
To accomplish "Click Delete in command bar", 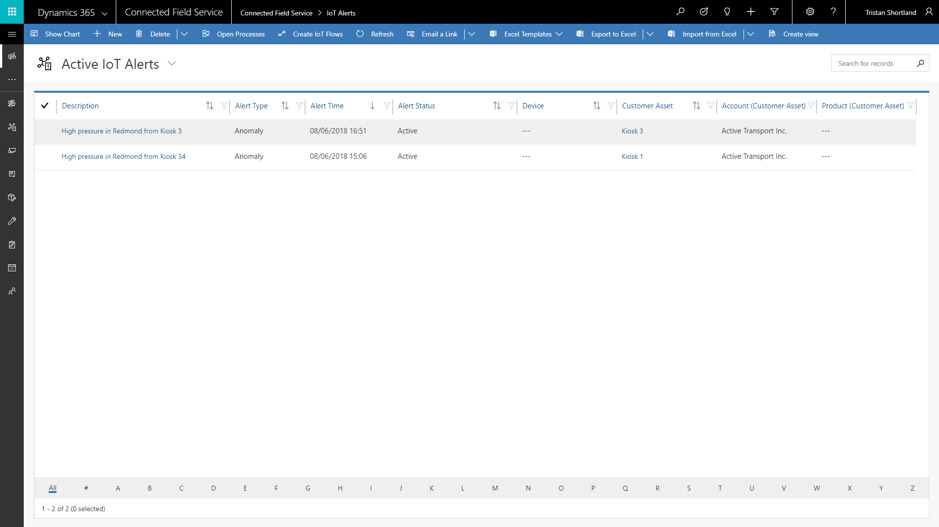I will pyautogui.click(x=153, y=34).
